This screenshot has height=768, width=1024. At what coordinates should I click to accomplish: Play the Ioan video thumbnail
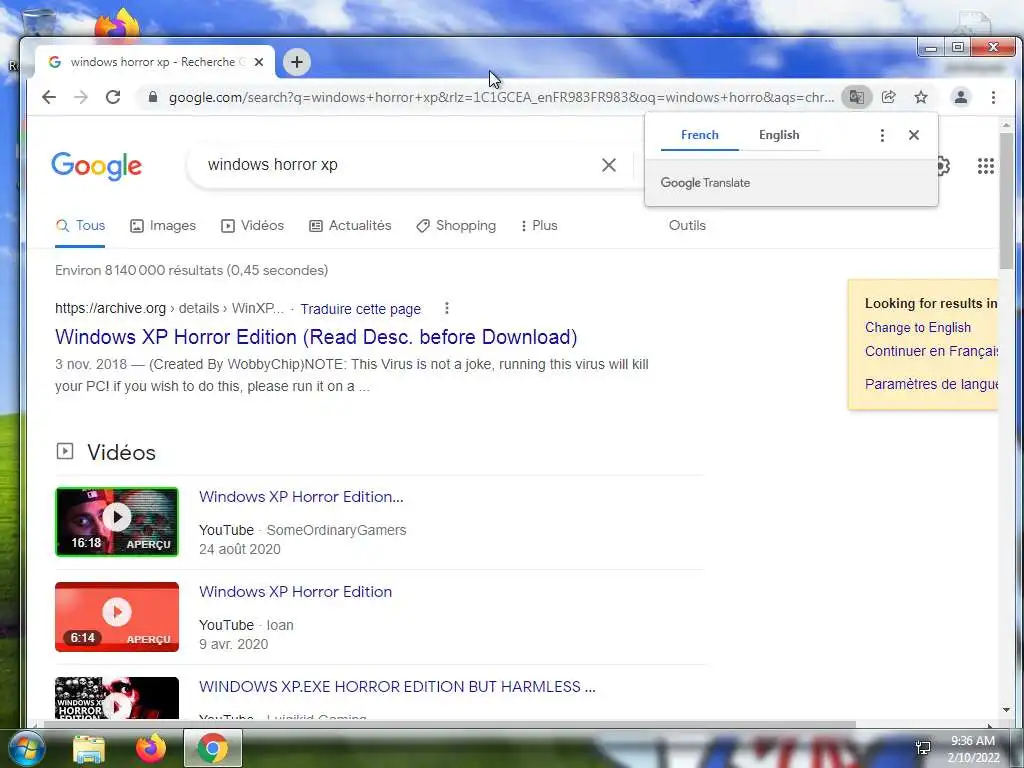pyautogui.click(x=117, y=617)
